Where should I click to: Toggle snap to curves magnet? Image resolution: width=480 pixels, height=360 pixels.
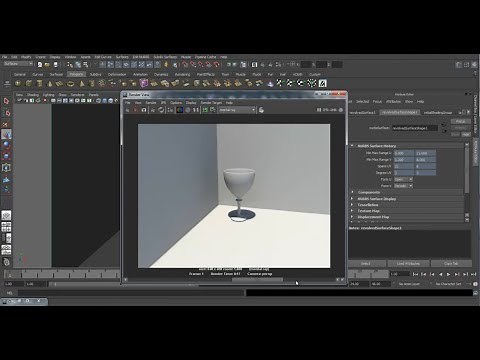[193, 64]
